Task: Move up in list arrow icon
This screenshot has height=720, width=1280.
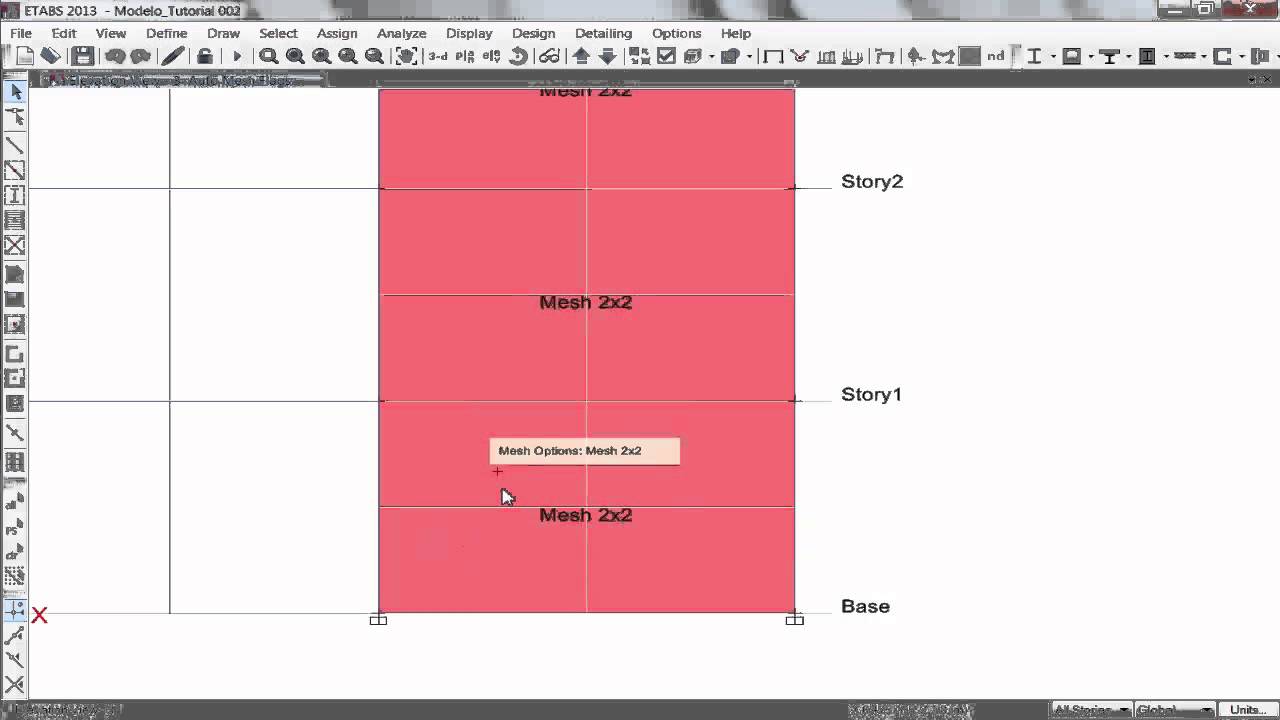Action: 581,56
